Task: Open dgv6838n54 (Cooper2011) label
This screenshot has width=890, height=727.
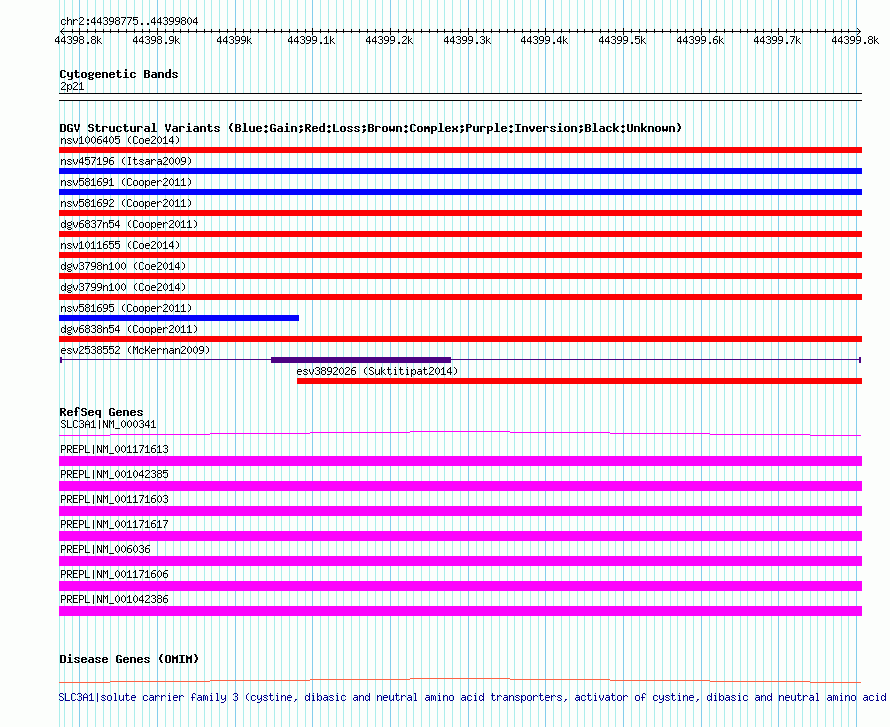Action: [129, 329]
